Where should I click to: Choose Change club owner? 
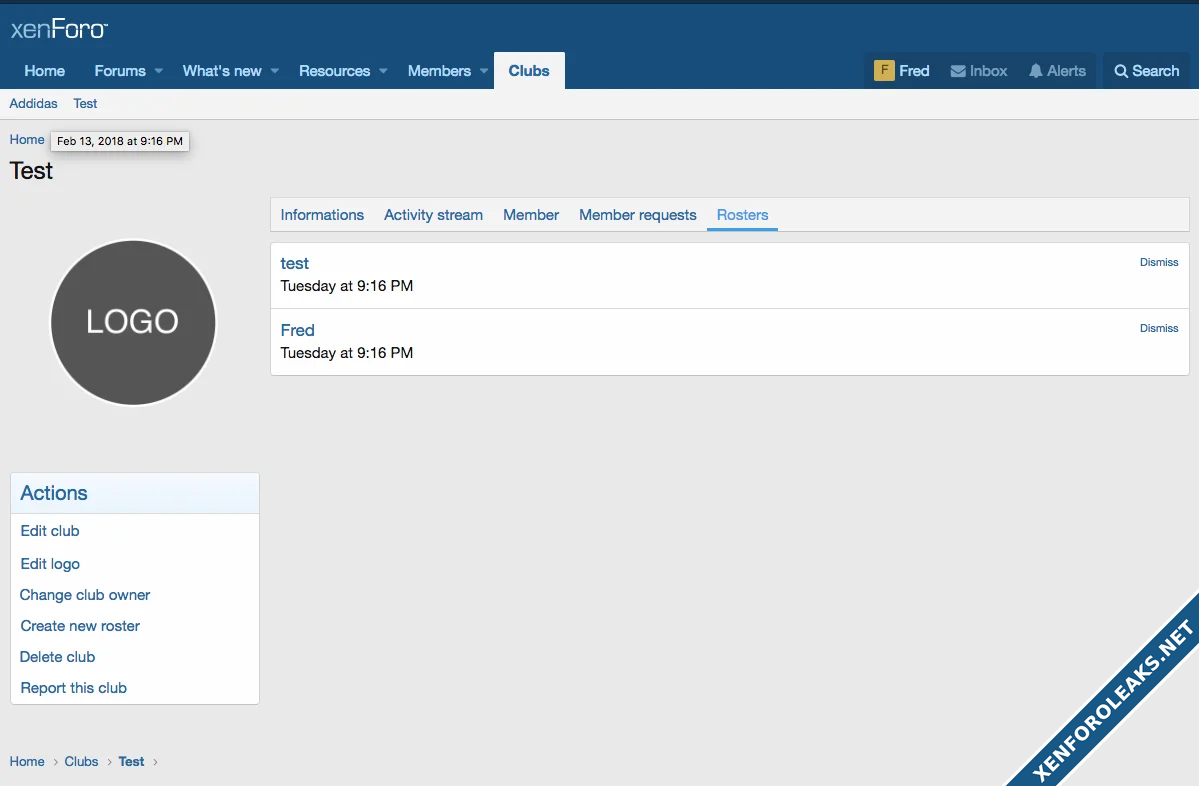(x=85, y=595)
